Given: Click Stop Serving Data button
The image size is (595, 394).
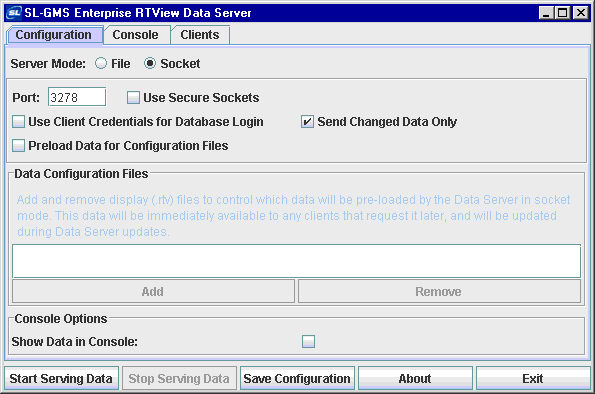Looking at the screenshot, I should 179,378.
